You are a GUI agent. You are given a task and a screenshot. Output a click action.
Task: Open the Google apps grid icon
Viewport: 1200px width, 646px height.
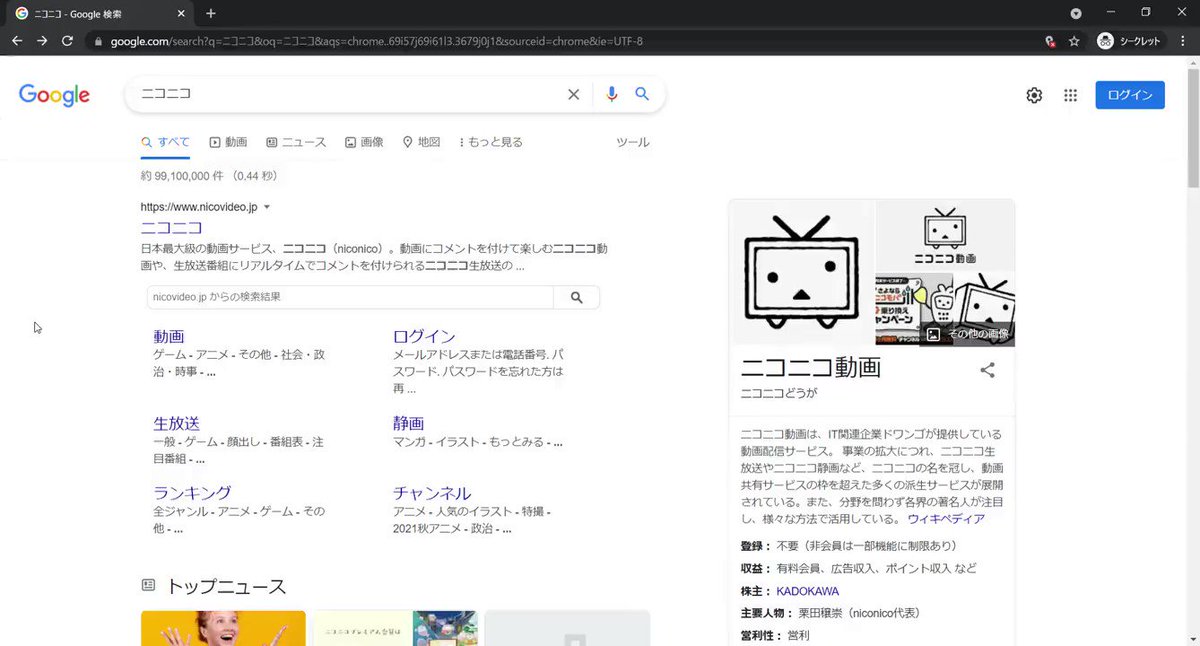click(x=1070, y=93)
